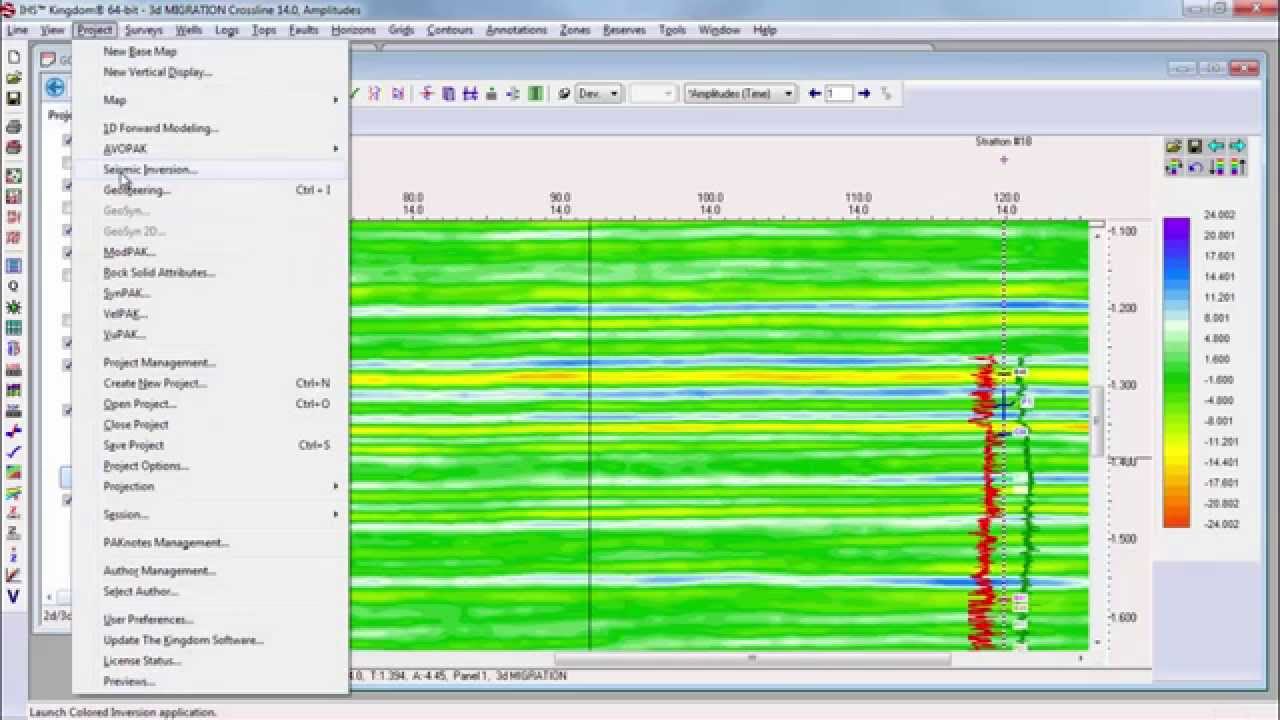
Task: Choose Update The Kingdom Software entry
Action: [183, 640]
